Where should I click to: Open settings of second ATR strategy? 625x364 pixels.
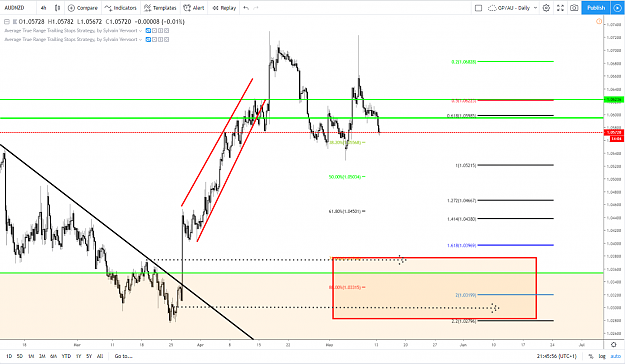click(155, 39)
